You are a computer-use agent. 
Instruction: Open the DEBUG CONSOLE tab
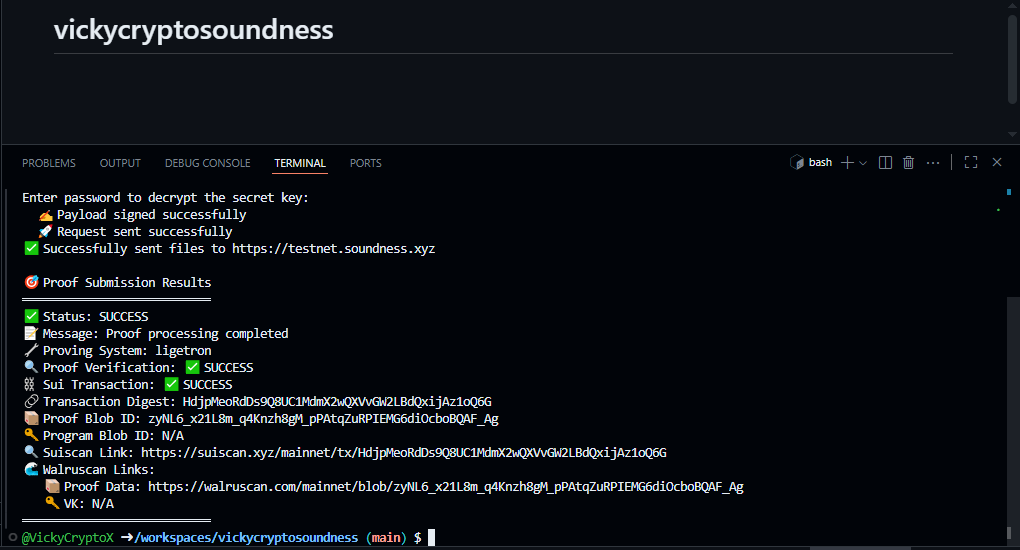tap(208, 163)
